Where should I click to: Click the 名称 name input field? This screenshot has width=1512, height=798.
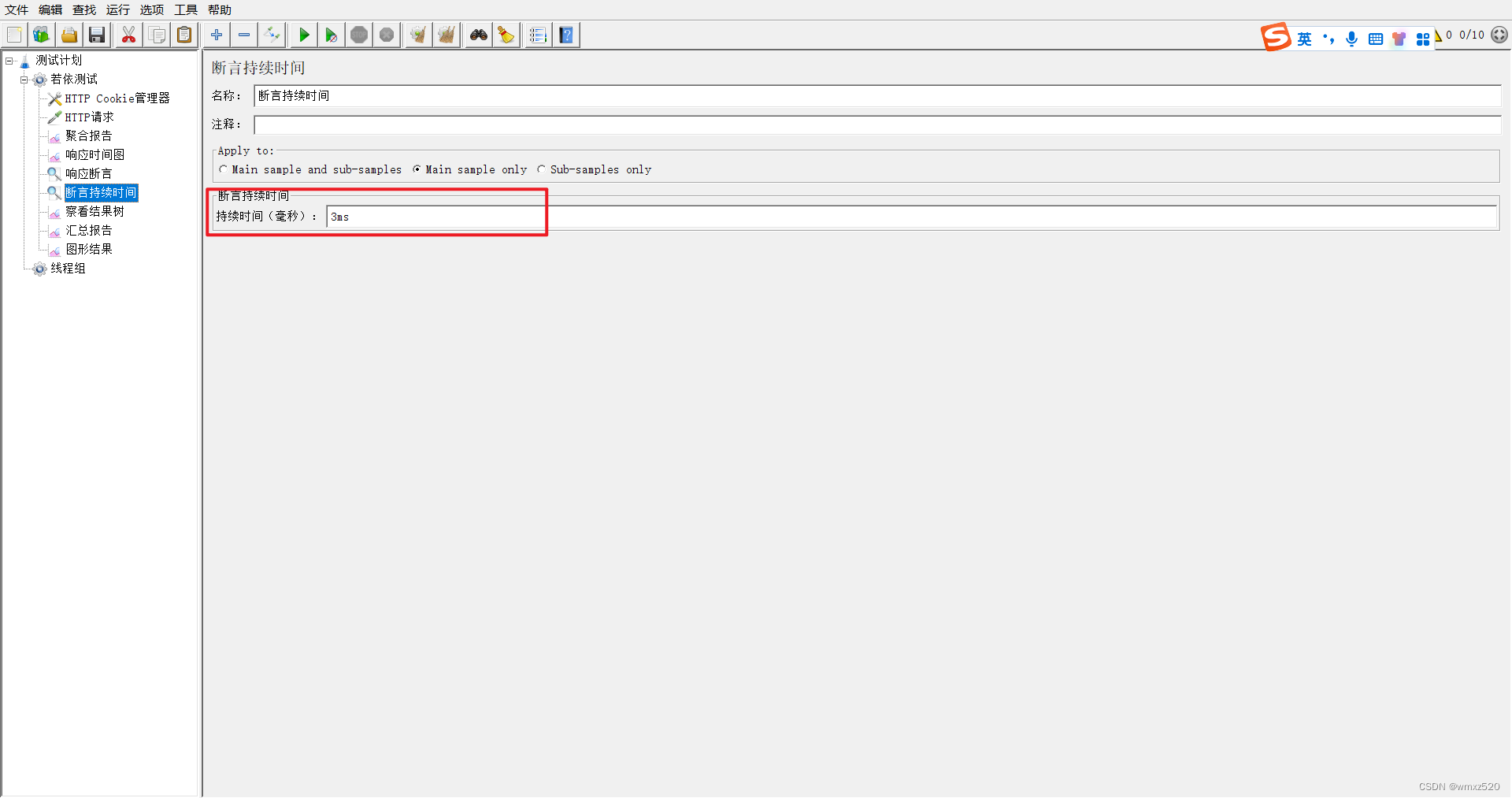pos(877,96)
